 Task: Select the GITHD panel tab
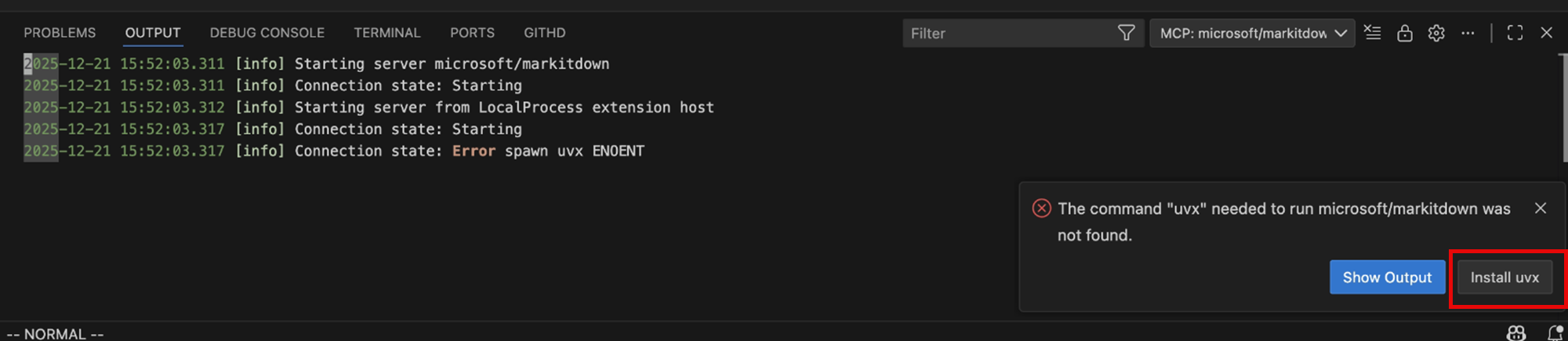point(544,33)
